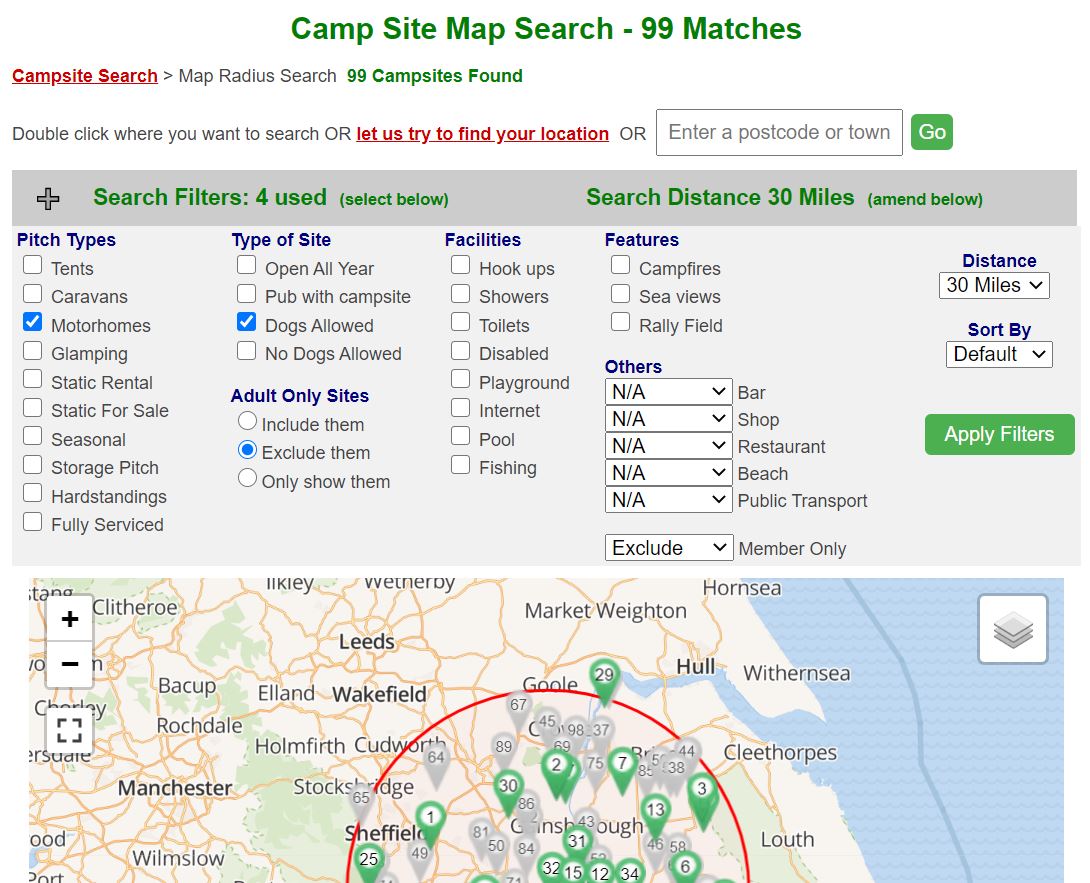The image size is (1090, 883).
Task: Zoom out on the map
Action: (70, 664)
